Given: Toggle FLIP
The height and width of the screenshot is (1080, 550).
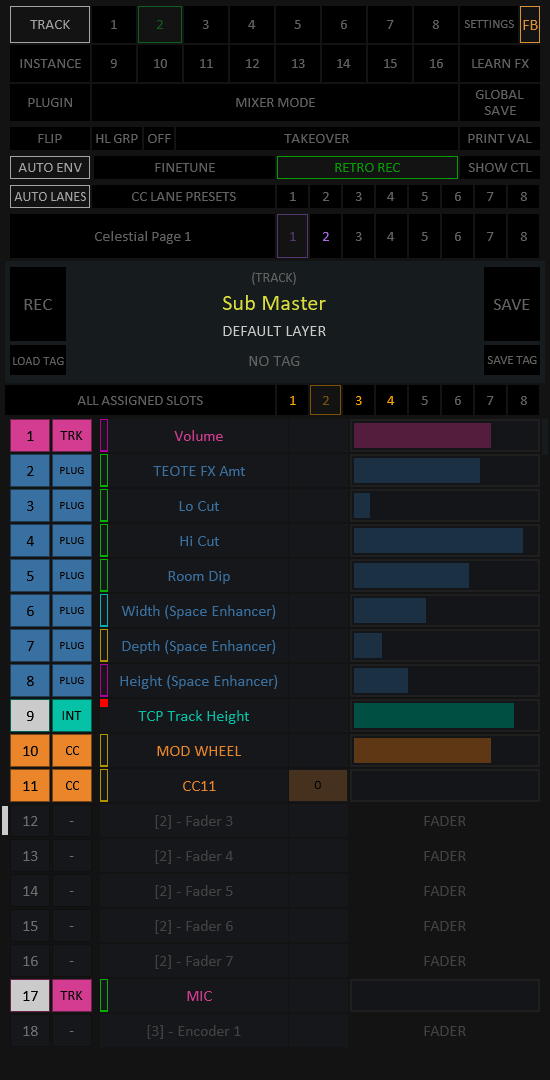Looking at the screenshot, I should point(50,138).
